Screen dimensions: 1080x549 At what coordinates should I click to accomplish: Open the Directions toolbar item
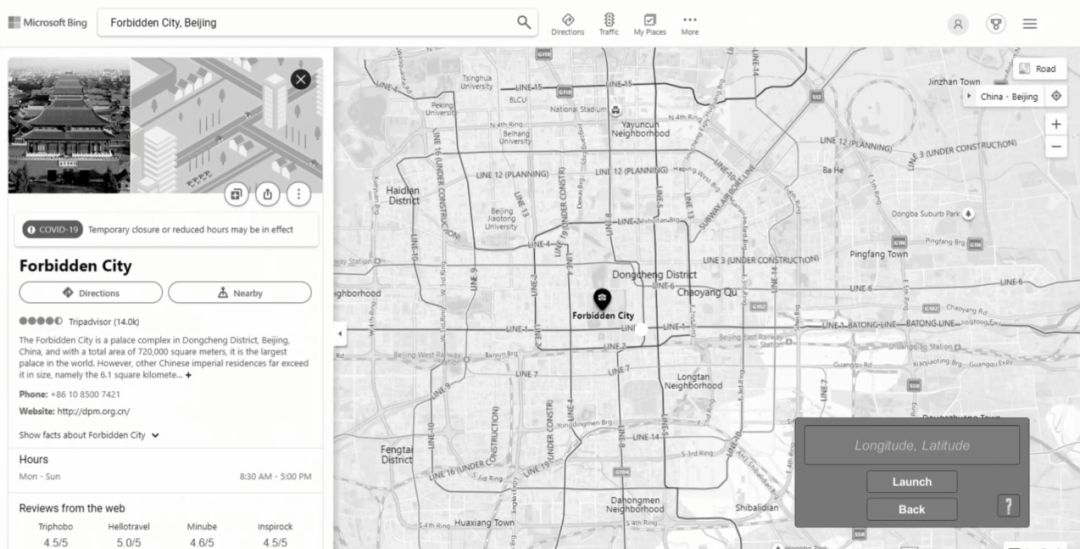(568, 24)
